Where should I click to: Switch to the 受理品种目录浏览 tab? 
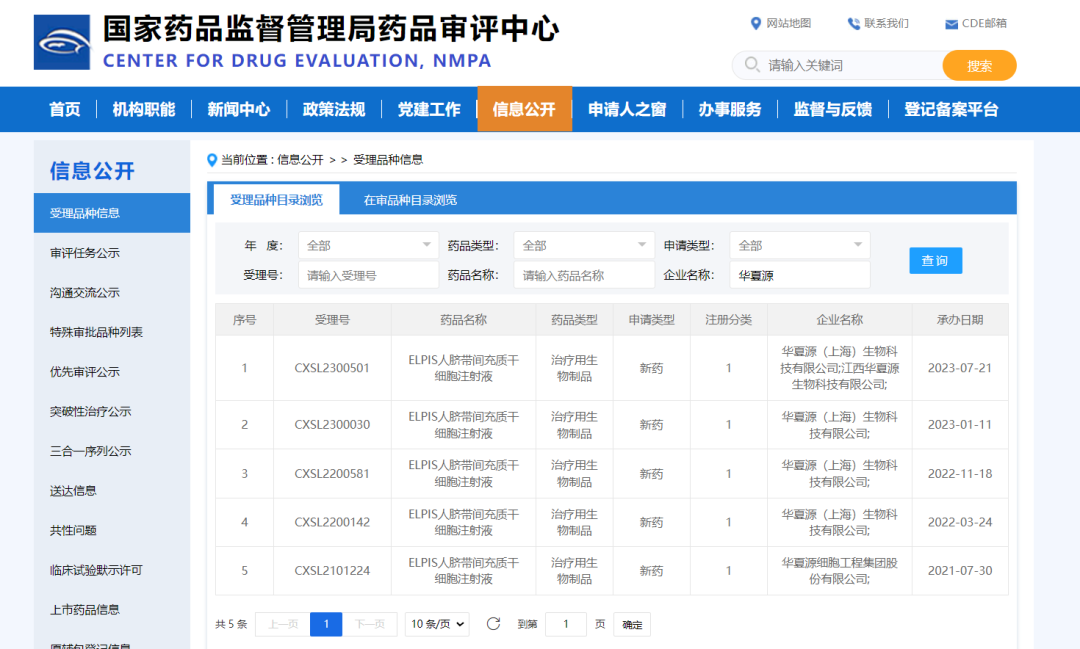point(276,200)
